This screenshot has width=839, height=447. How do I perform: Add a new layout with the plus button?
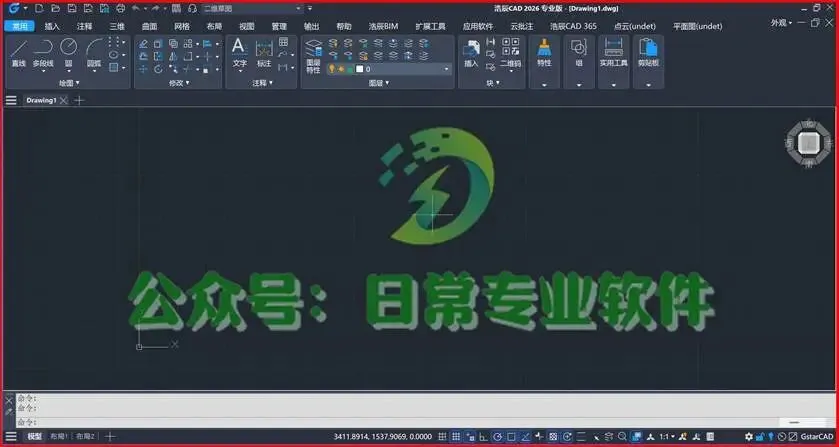pos(110,437)
